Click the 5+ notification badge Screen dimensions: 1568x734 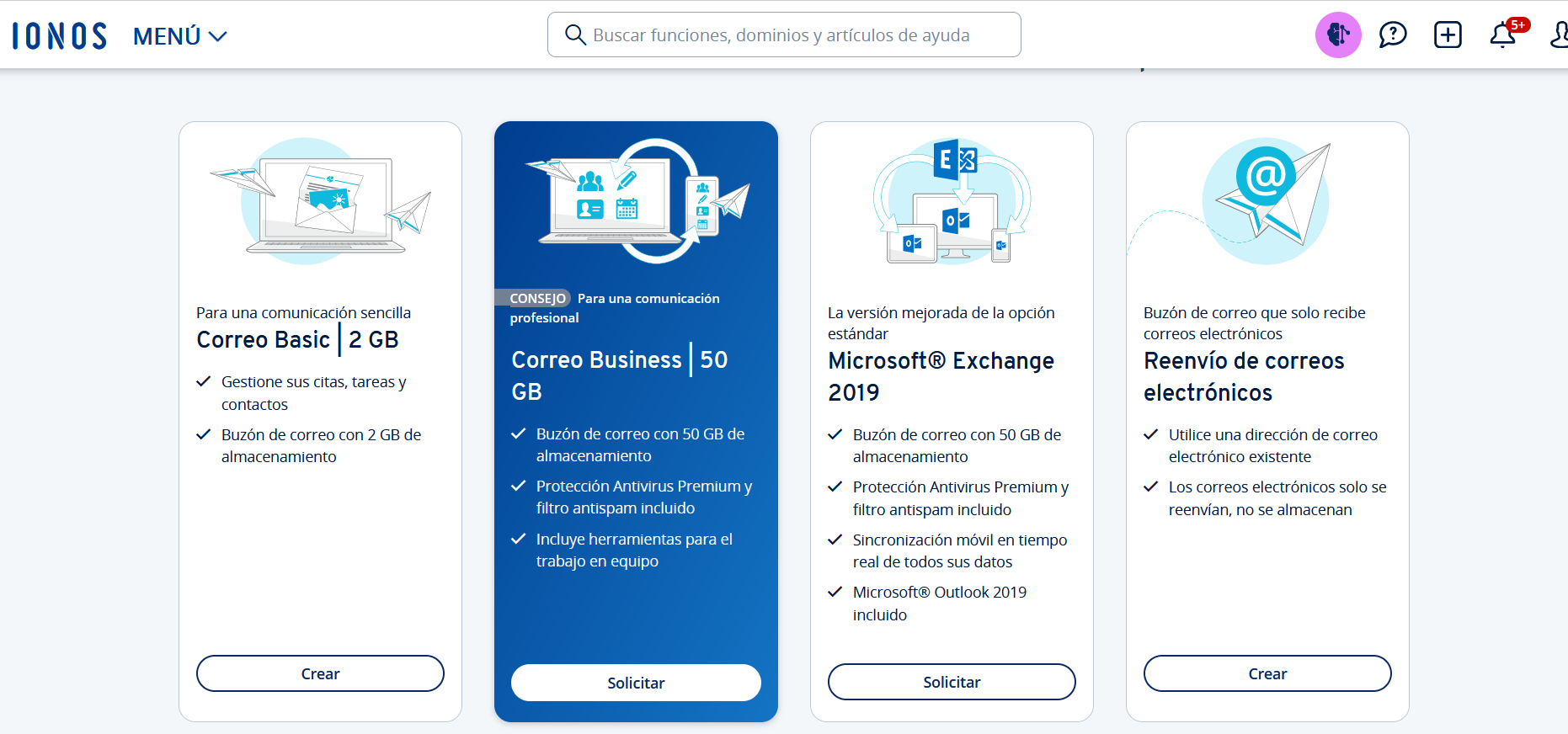point(1518,24)
